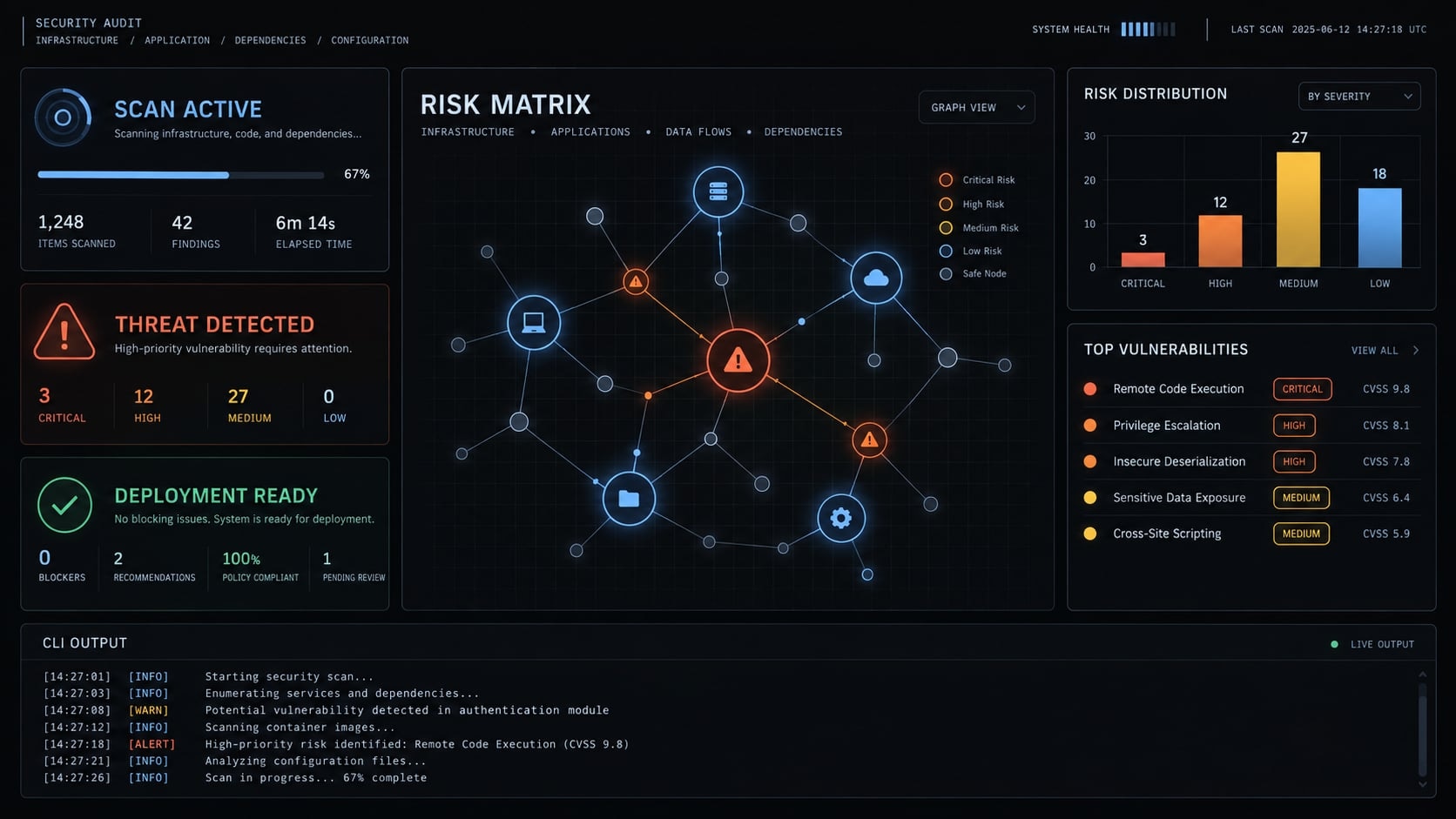Click the Live Output green status dot
This screenshot has width=1456, height=819.
pyautogui.click(x=1334, y=644)
